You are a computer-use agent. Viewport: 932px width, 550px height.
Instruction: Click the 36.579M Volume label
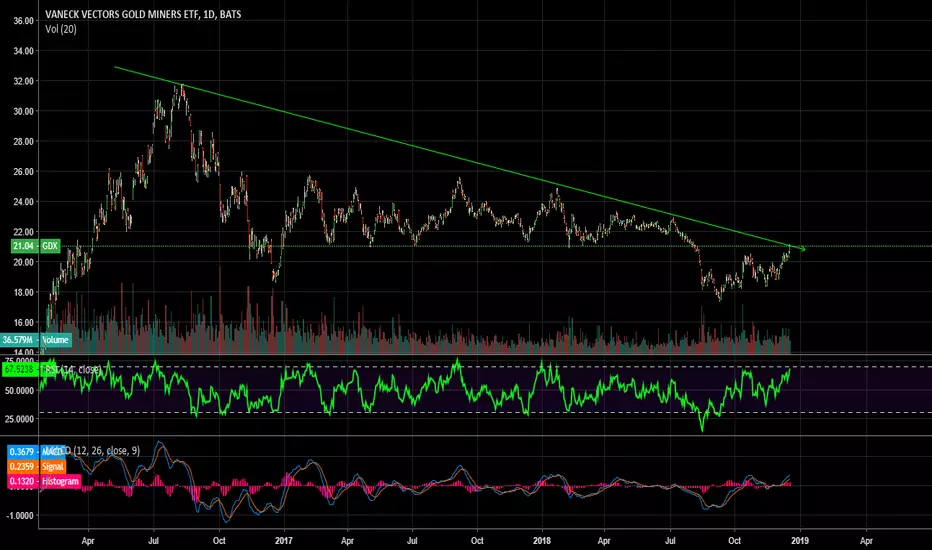click(36, 340)
